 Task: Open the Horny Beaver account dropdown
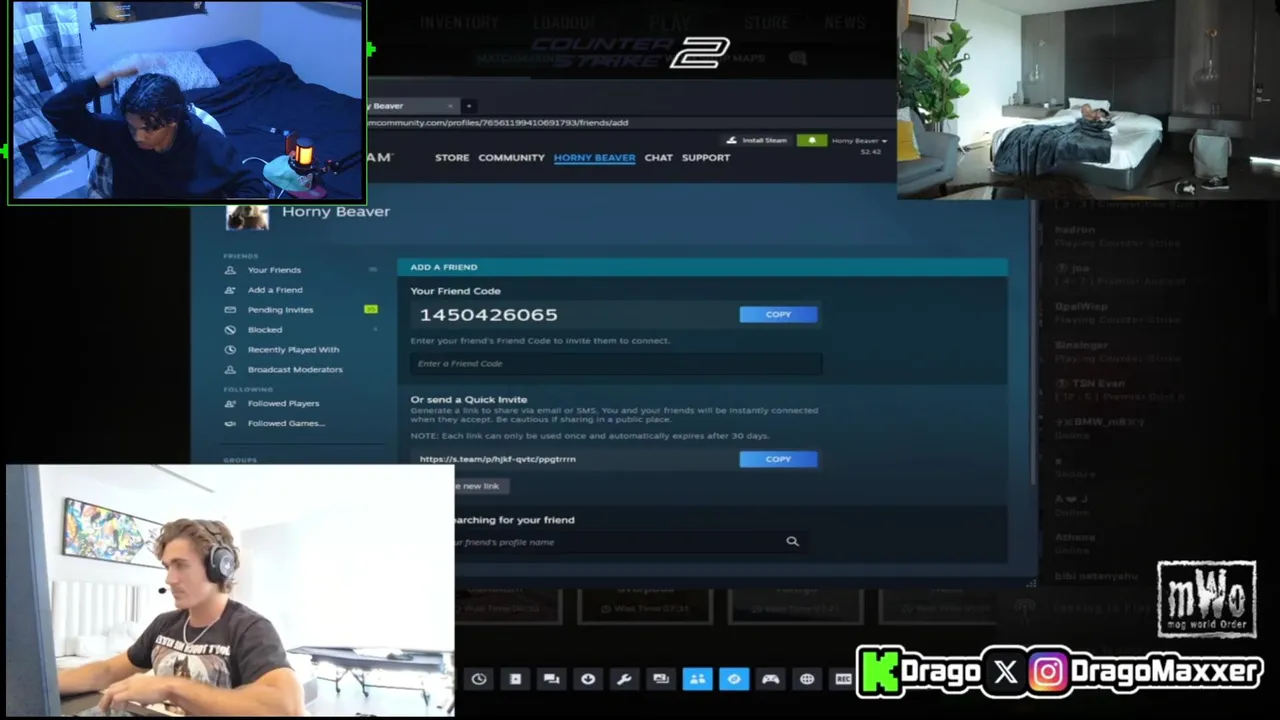859,141
